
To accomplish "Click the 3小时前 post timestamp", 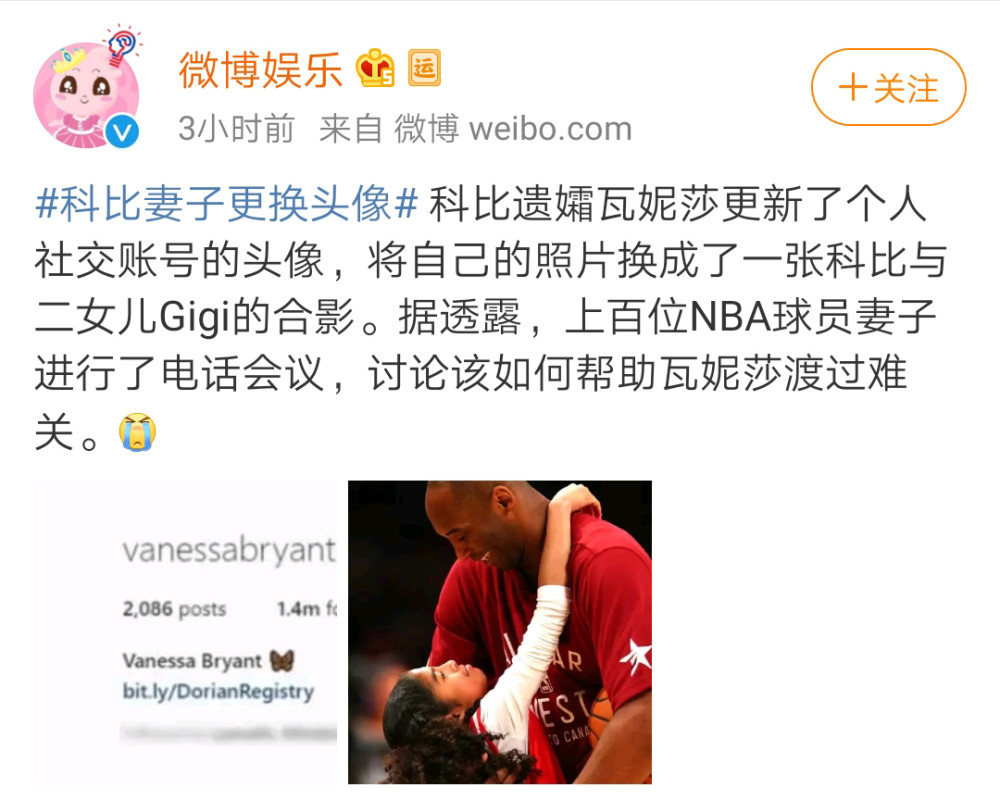I will [236, 129].
